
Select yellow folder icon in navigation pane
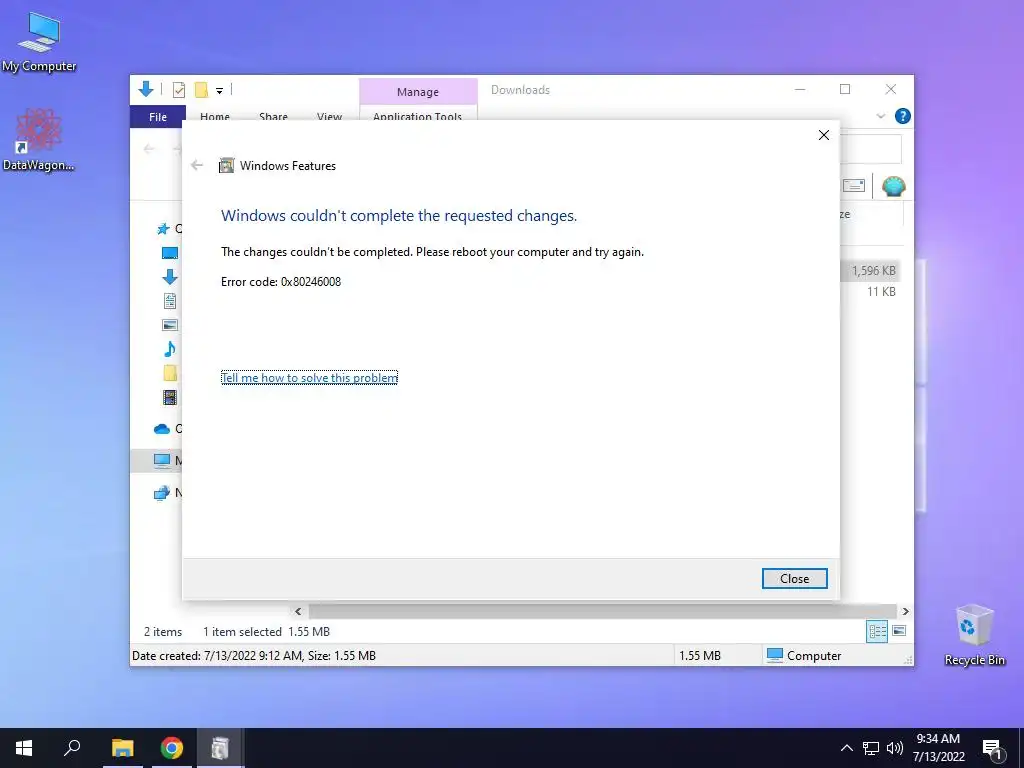[x=170, y=373]
